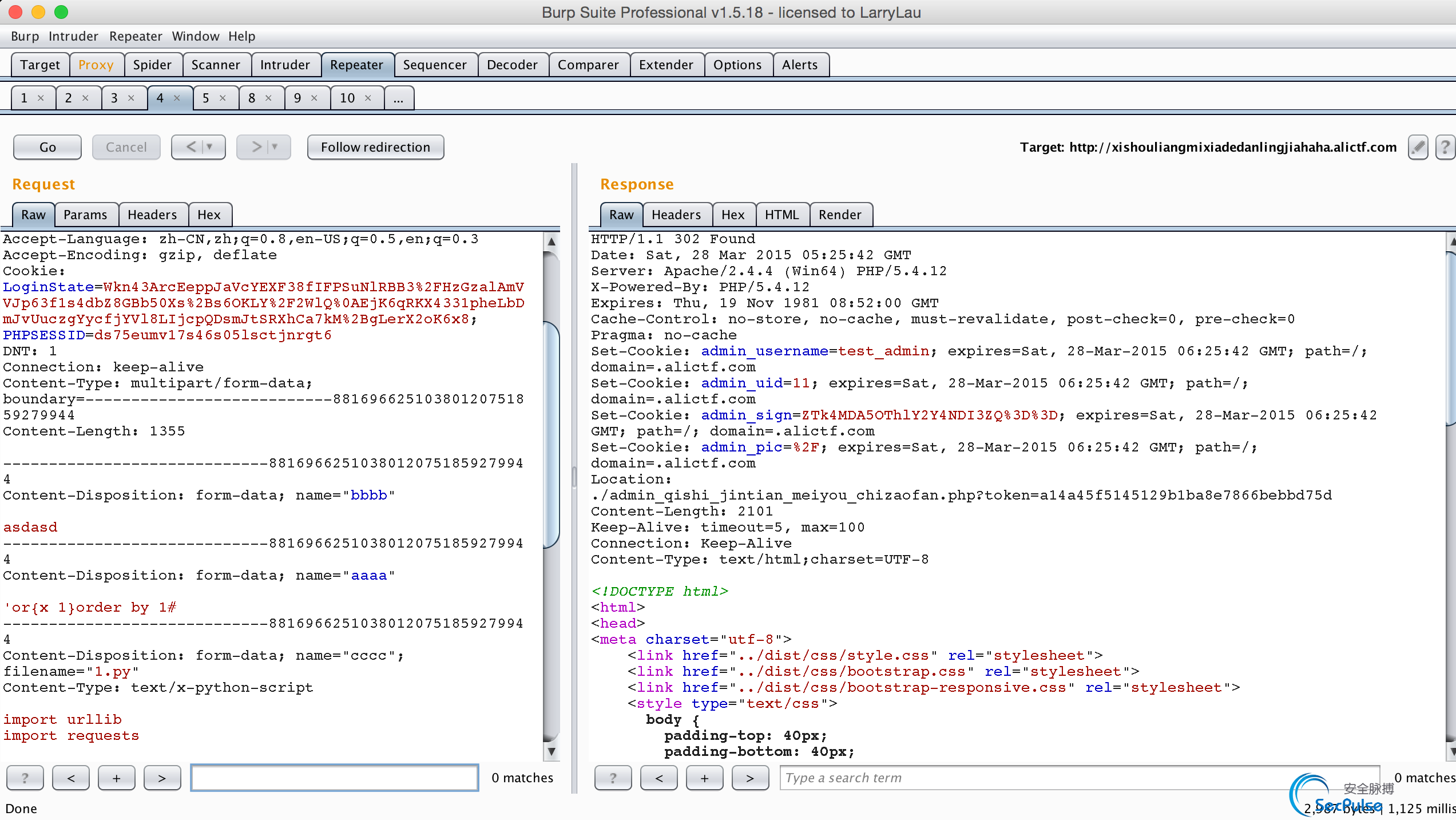This screenshot has width=1456, height=820.
Task: Open the Intruder menu
Action: click(73, 36)
